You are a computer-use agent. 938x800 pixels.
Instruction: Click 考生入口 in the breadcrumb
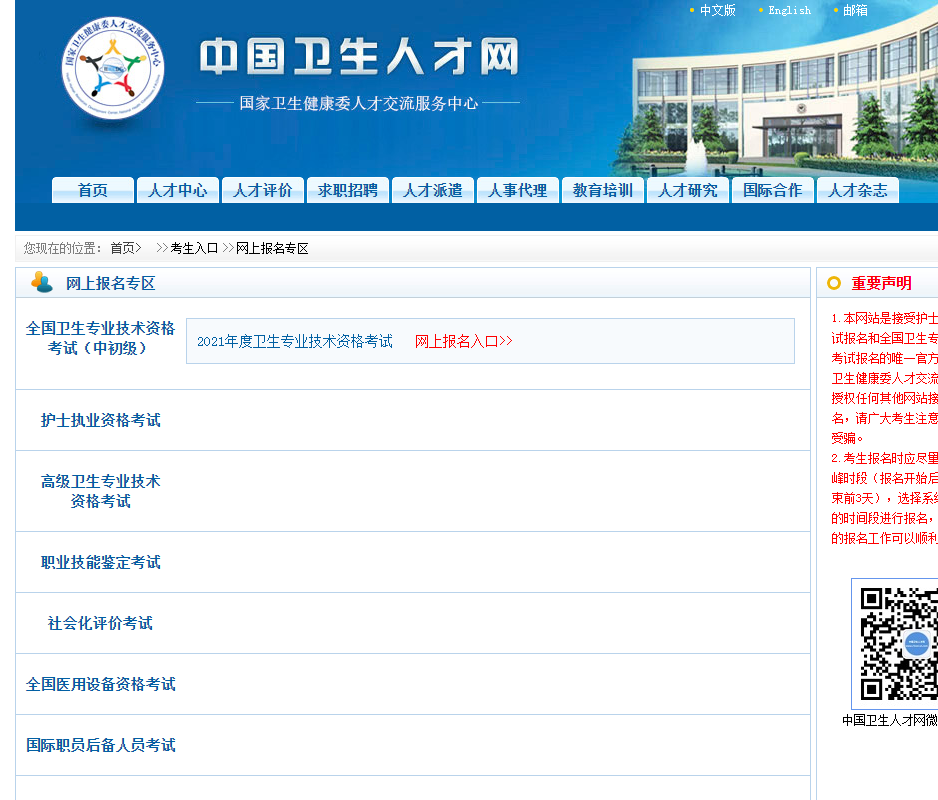(194, 248)
